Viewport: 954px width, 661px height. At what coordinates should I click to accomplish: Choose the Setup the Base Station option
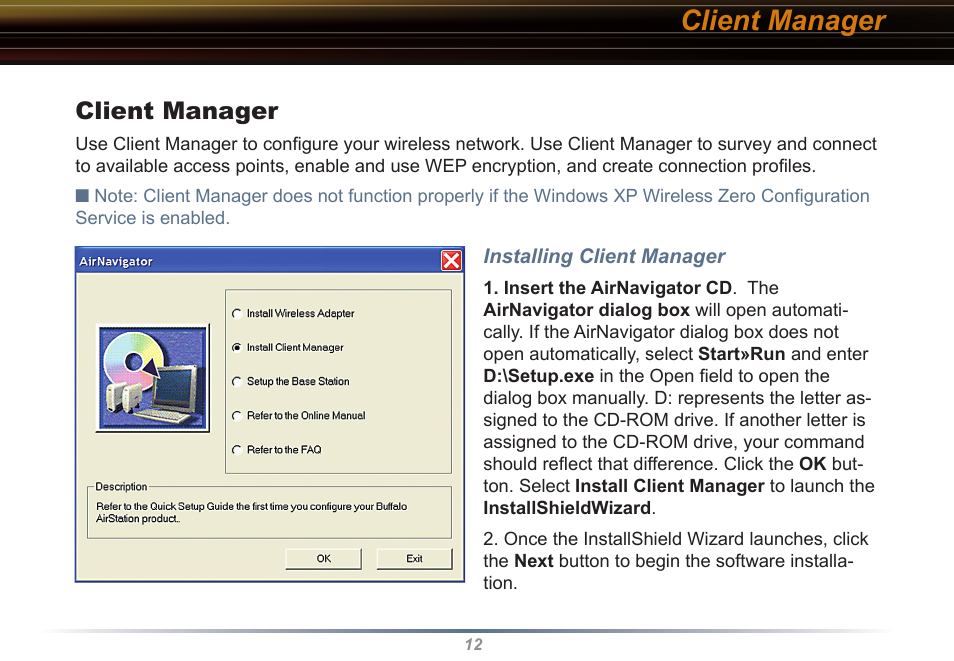point(291,382)
